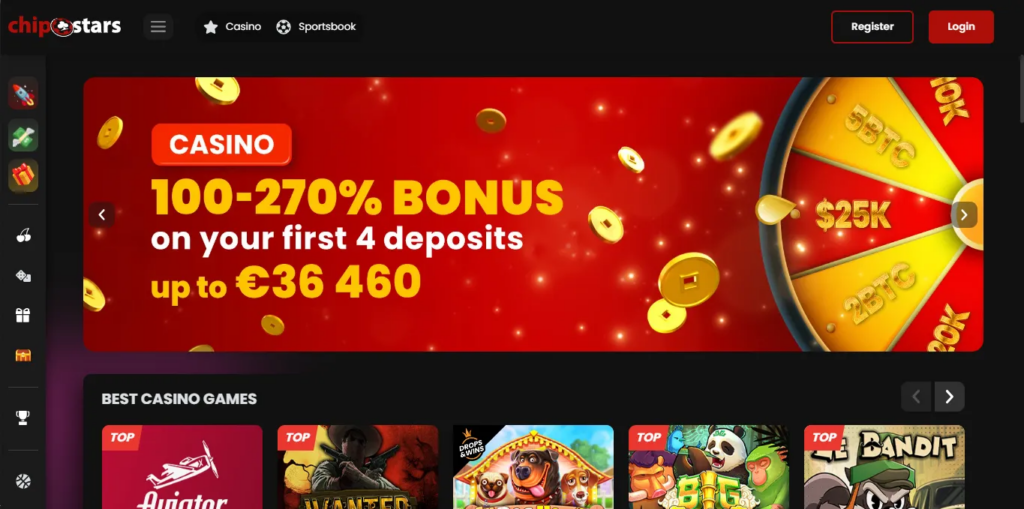Click the basketball sports sidebar icon

[23, 482]
